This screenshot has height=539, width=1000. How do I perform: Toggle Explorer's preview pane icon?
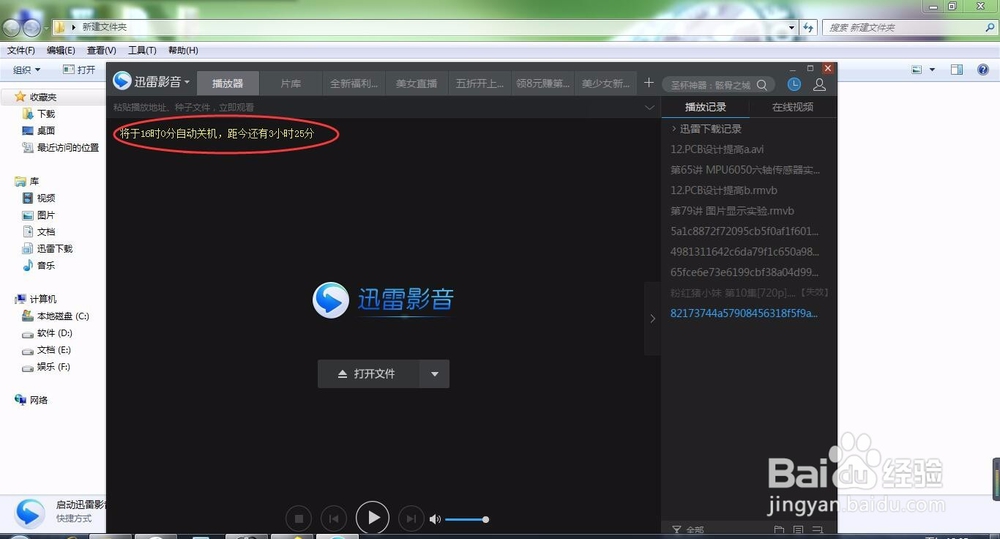957,70
